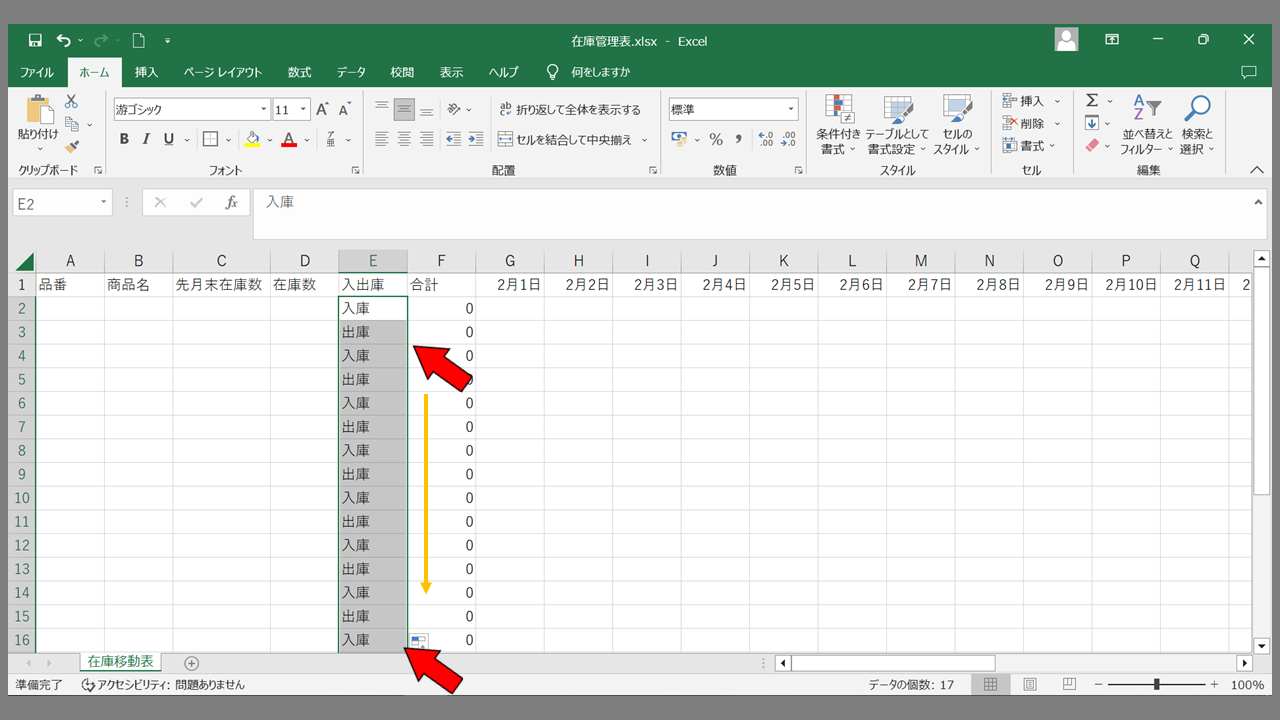Expand the formula bar

(1260, 203)
